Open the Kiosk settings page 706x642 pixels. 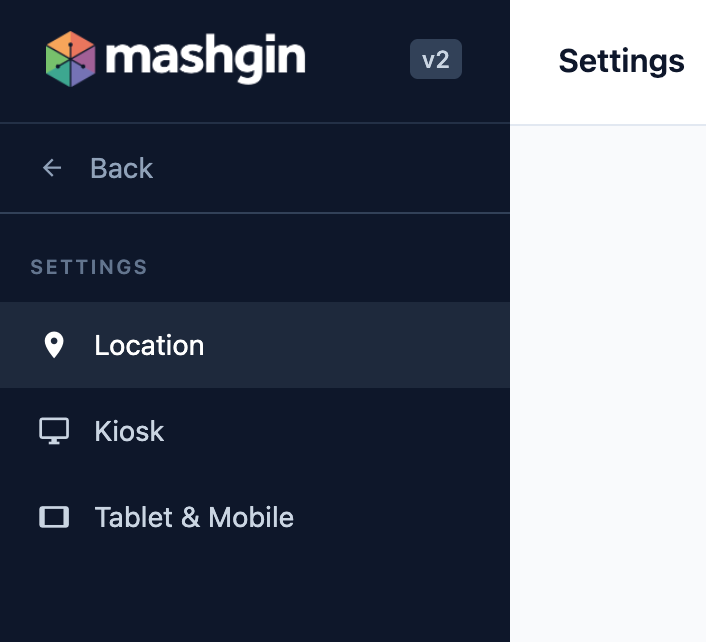pos(129,431)
